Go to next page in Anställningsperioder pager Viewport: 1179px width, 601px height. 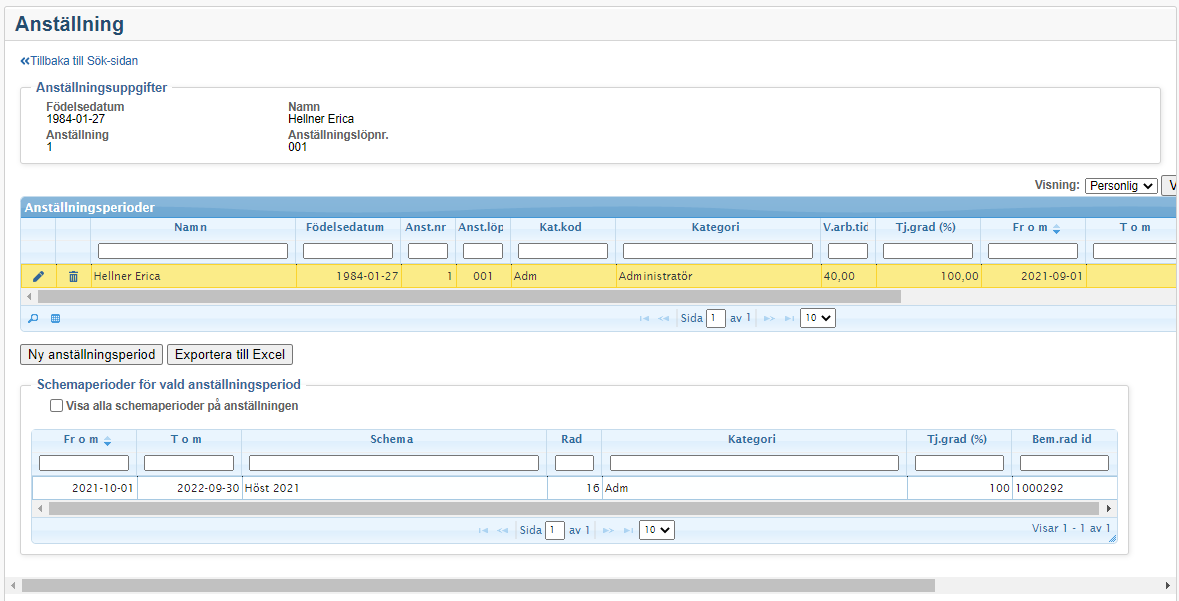pyautogui.click(x=769, y=319)
